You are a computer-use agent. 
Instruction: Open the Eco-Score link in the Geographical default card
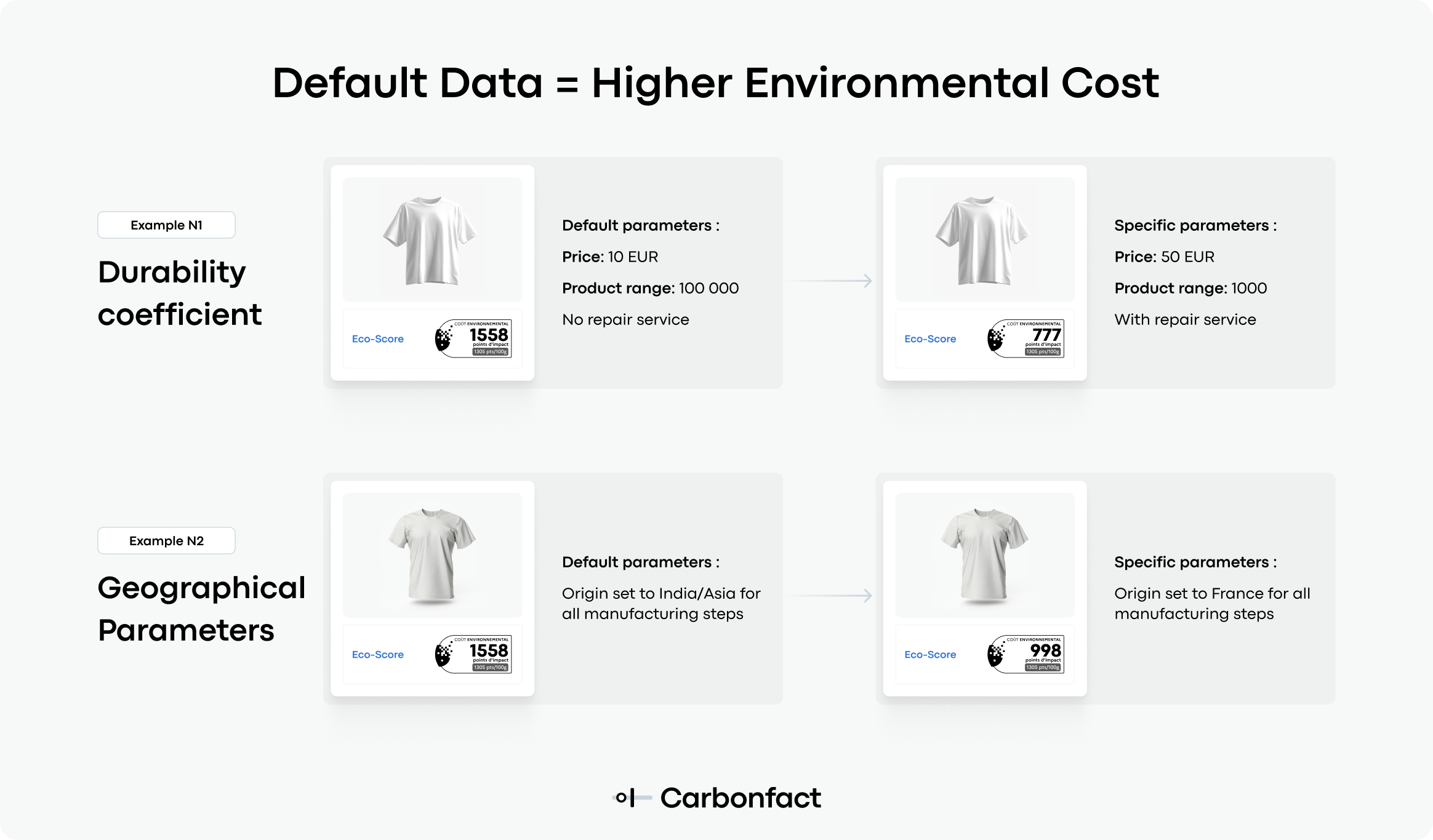pyautogui.click(x=378, y=655)
